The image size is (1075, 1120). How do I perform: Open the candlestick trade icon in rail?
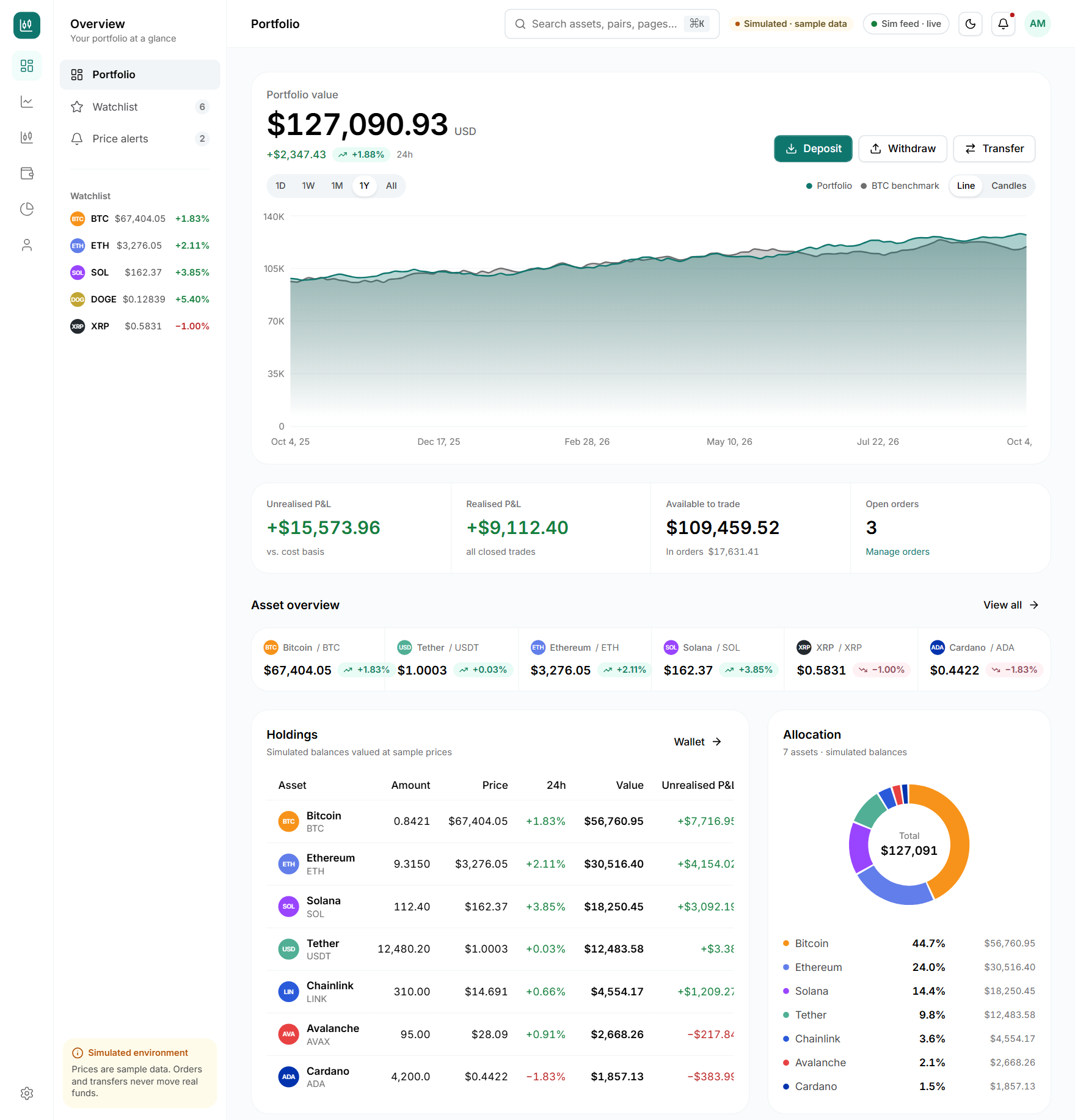tap(27, 137)
